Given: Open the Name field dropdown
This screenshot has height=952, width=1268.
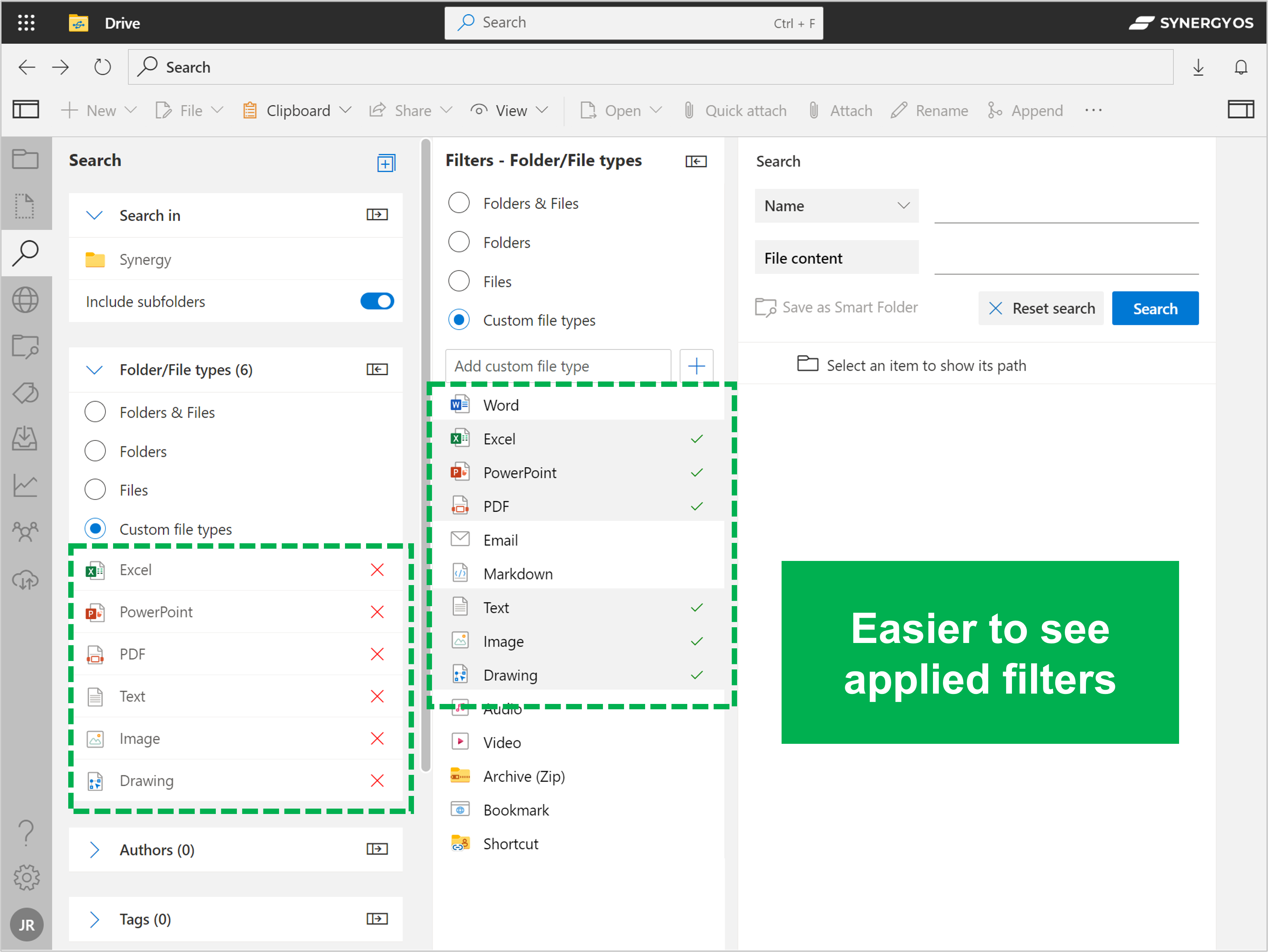Looking at the screenshot, I should pos(836,205).
